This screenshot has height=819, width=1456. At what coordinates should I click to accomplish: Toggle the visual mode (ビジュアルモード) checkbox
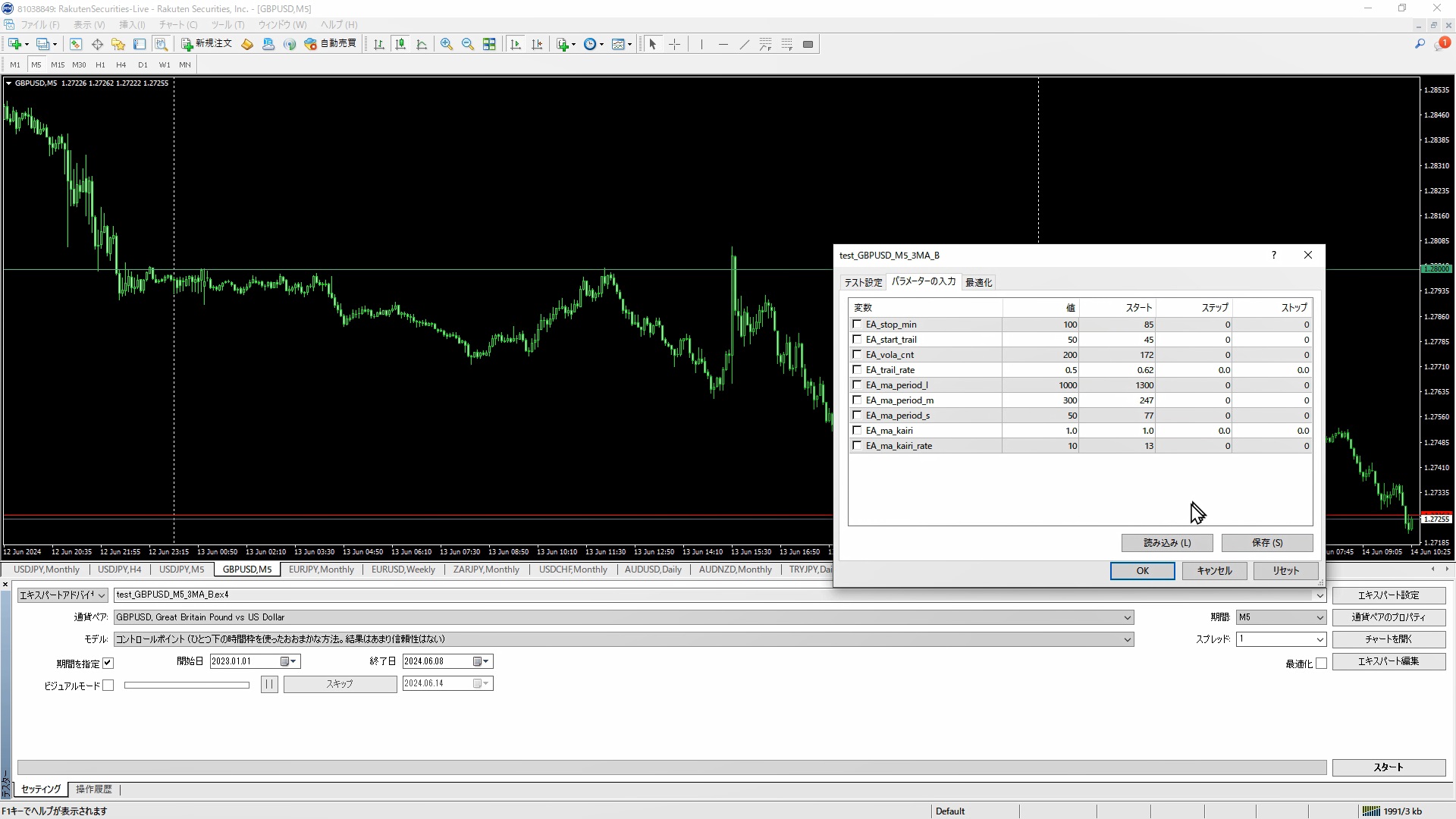click(x=108, y=686)
